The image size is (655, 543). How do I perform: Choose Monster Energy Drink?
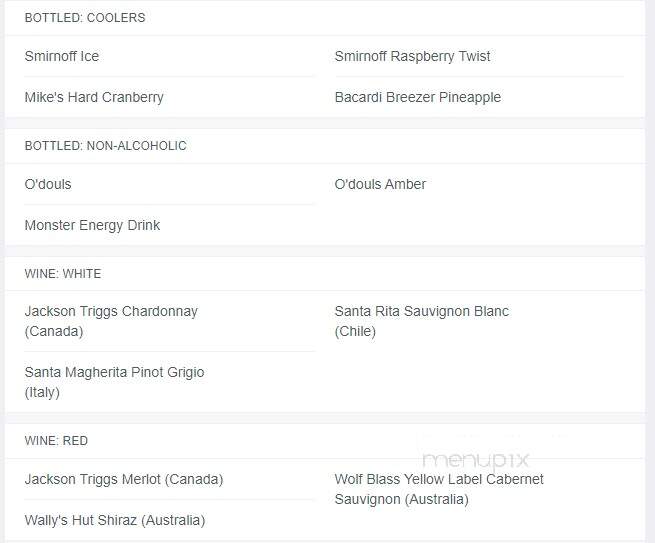92,225
